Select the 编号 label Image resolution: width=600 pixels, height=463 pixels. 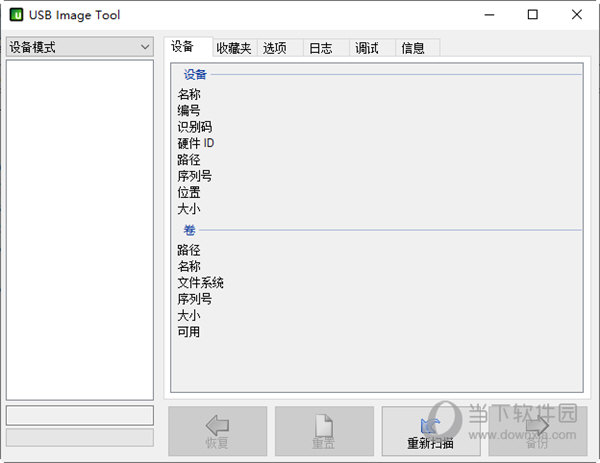tap(189, 111)
